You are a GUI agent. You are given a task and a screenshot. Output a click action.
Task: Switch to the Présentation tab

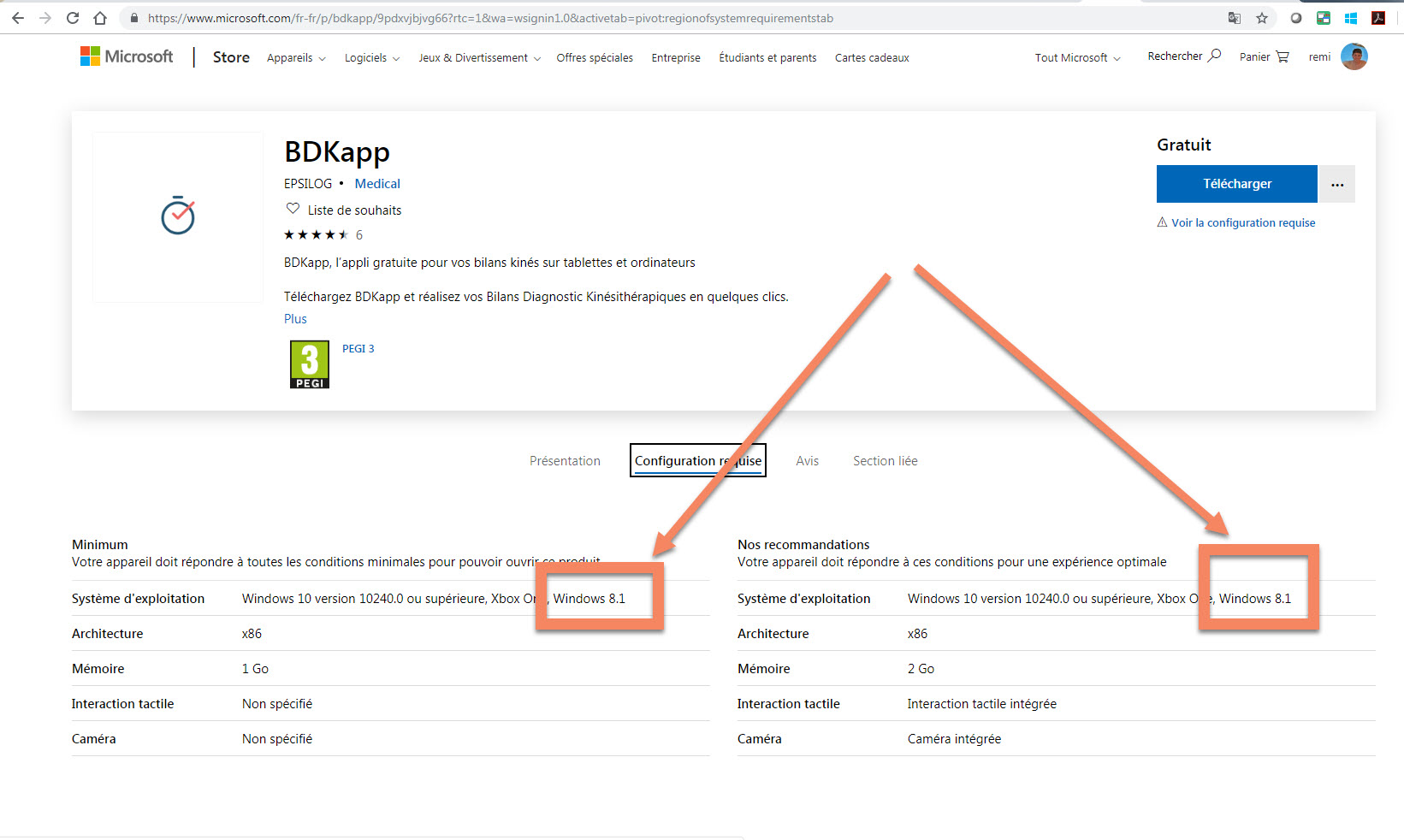pyautogui.click(x=565, y=460)
